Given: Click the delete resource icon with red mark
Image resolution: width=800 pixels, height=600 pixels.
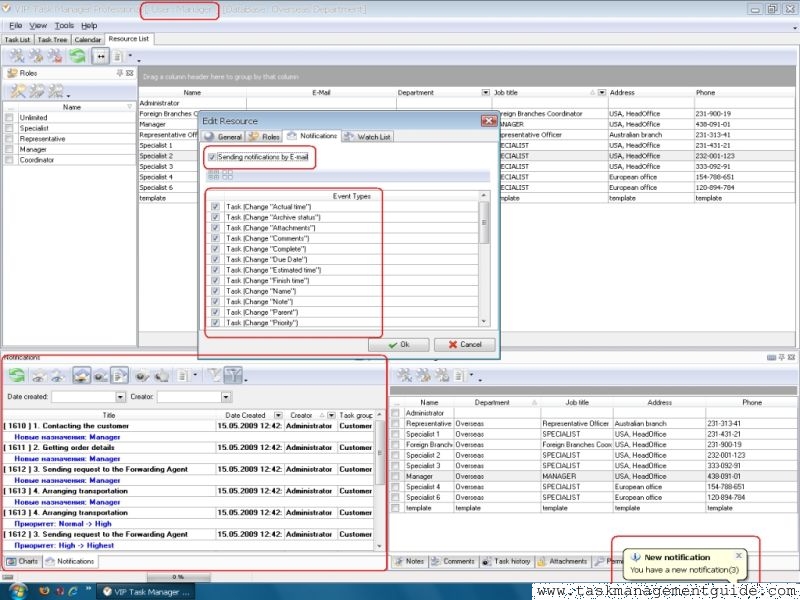Looking at the screenshot, I should tap(55, 56).
